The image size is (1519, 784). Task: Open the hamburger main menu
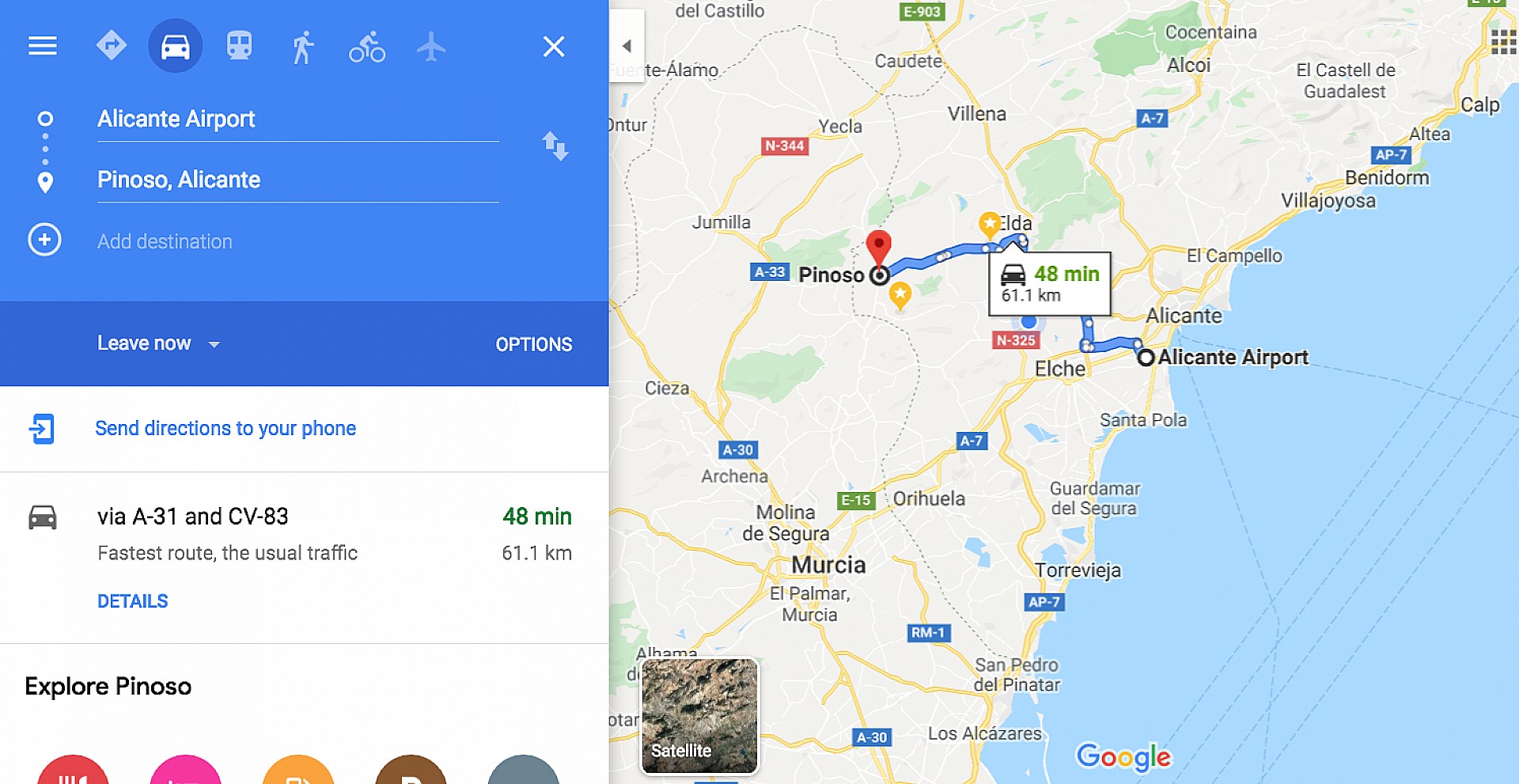click(x=43, y=46)
